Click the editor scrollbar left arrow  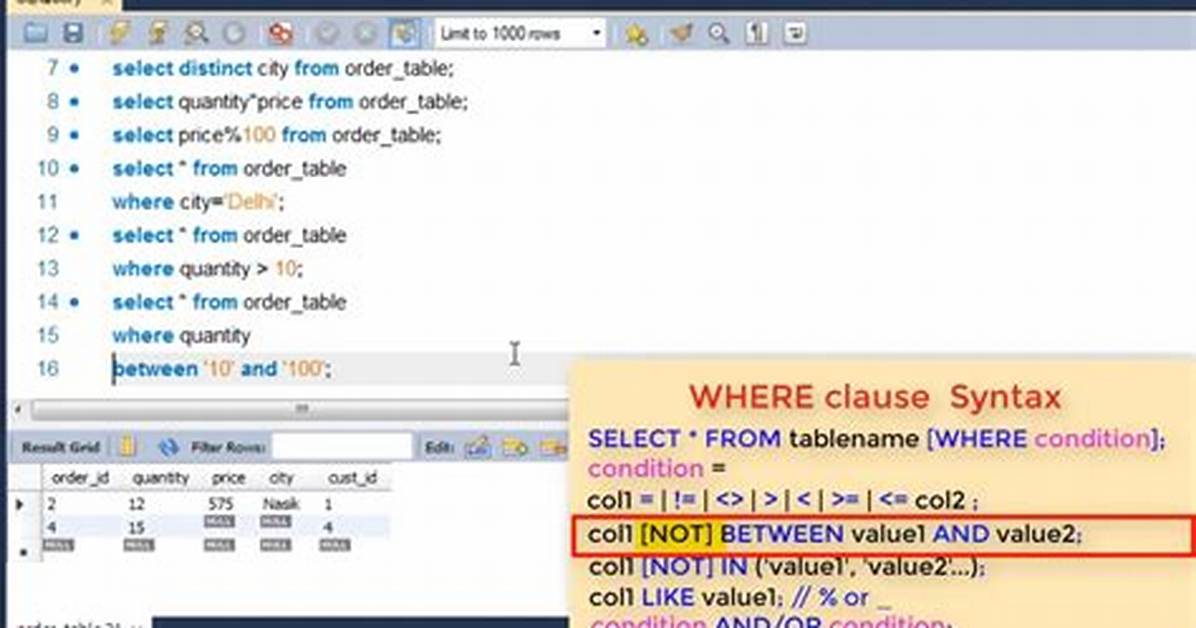(18, 409)
